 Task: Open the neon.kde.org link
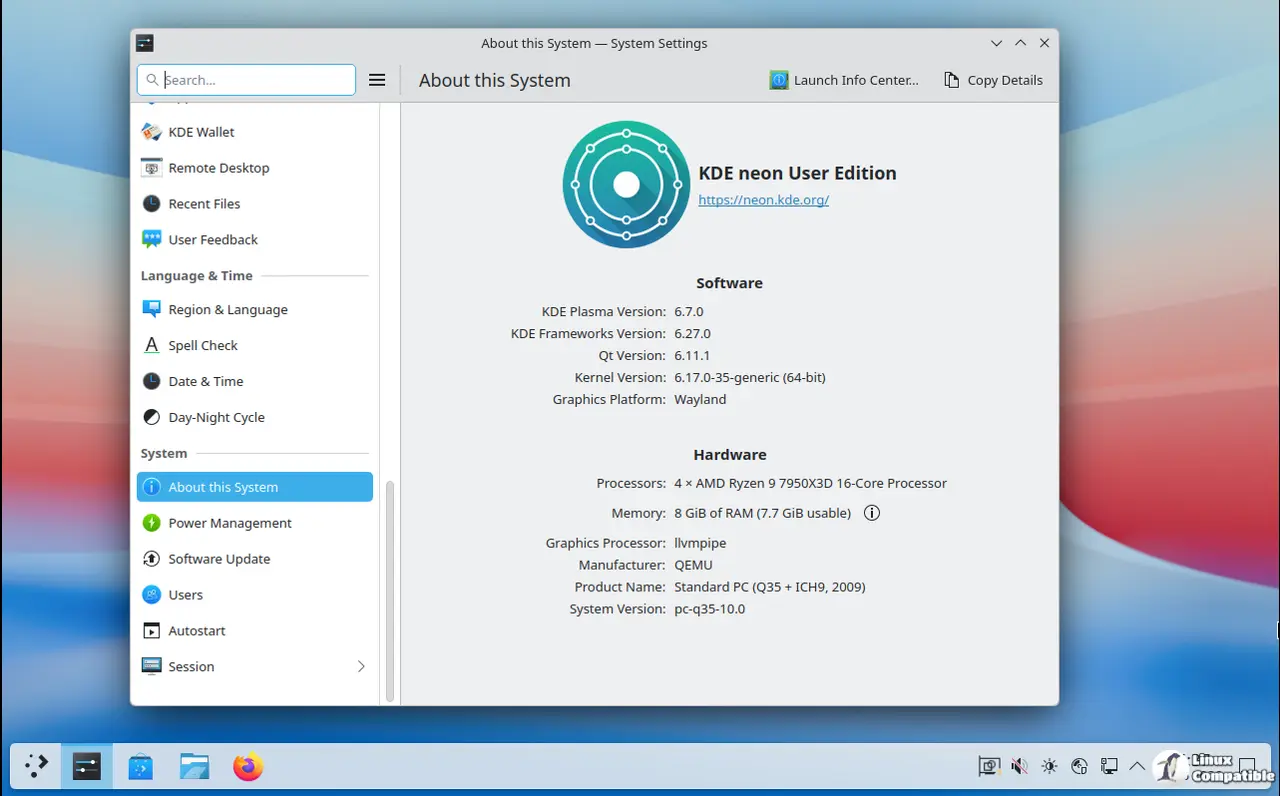tap(764, 200)
